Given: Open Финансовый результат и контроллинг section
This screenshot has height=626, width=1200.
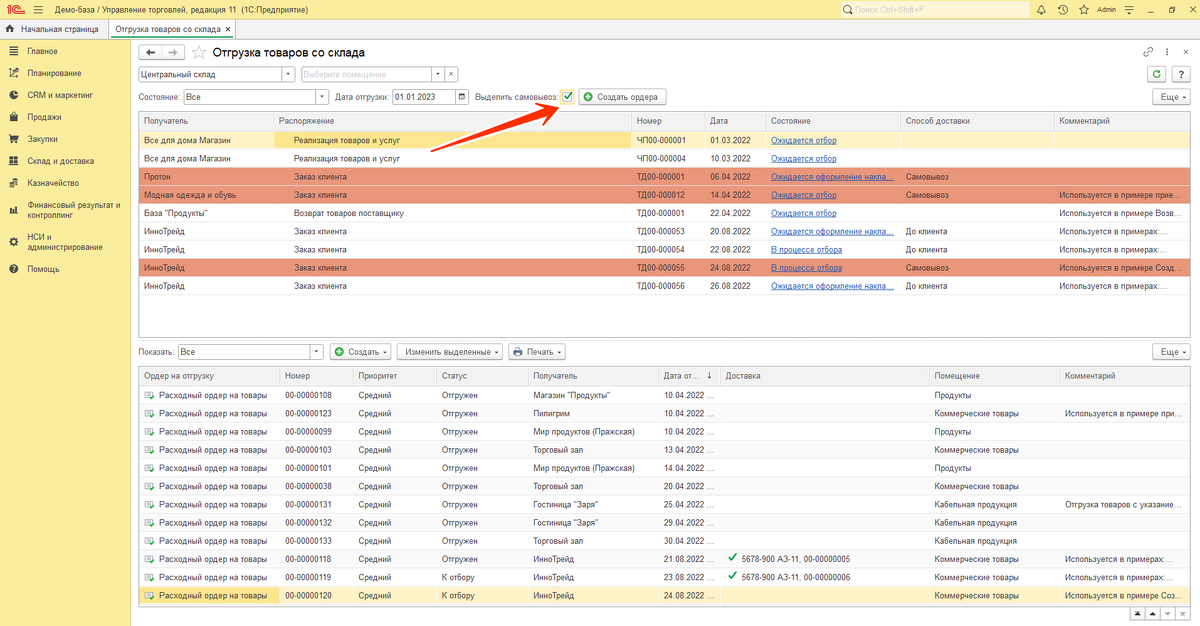Looking at the screenshot, I should coord(73,210).
